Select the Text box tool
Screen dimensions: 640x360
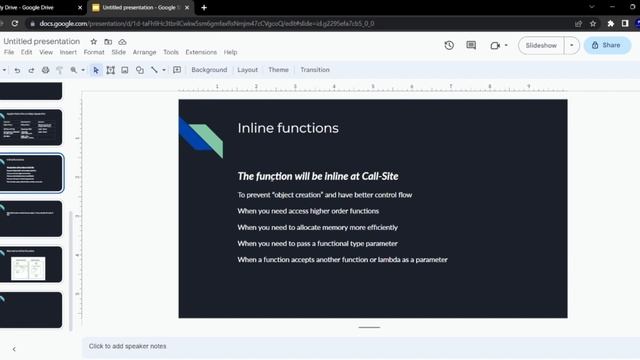tap(111, 70)
